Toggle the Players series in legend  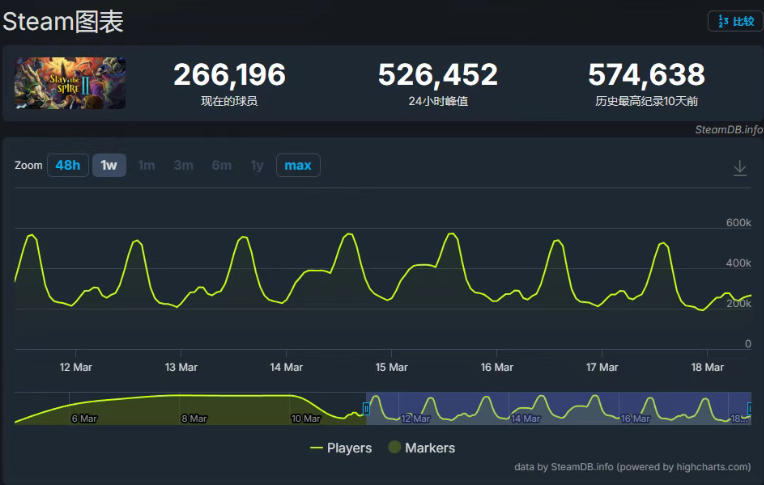tap(341, 448)
